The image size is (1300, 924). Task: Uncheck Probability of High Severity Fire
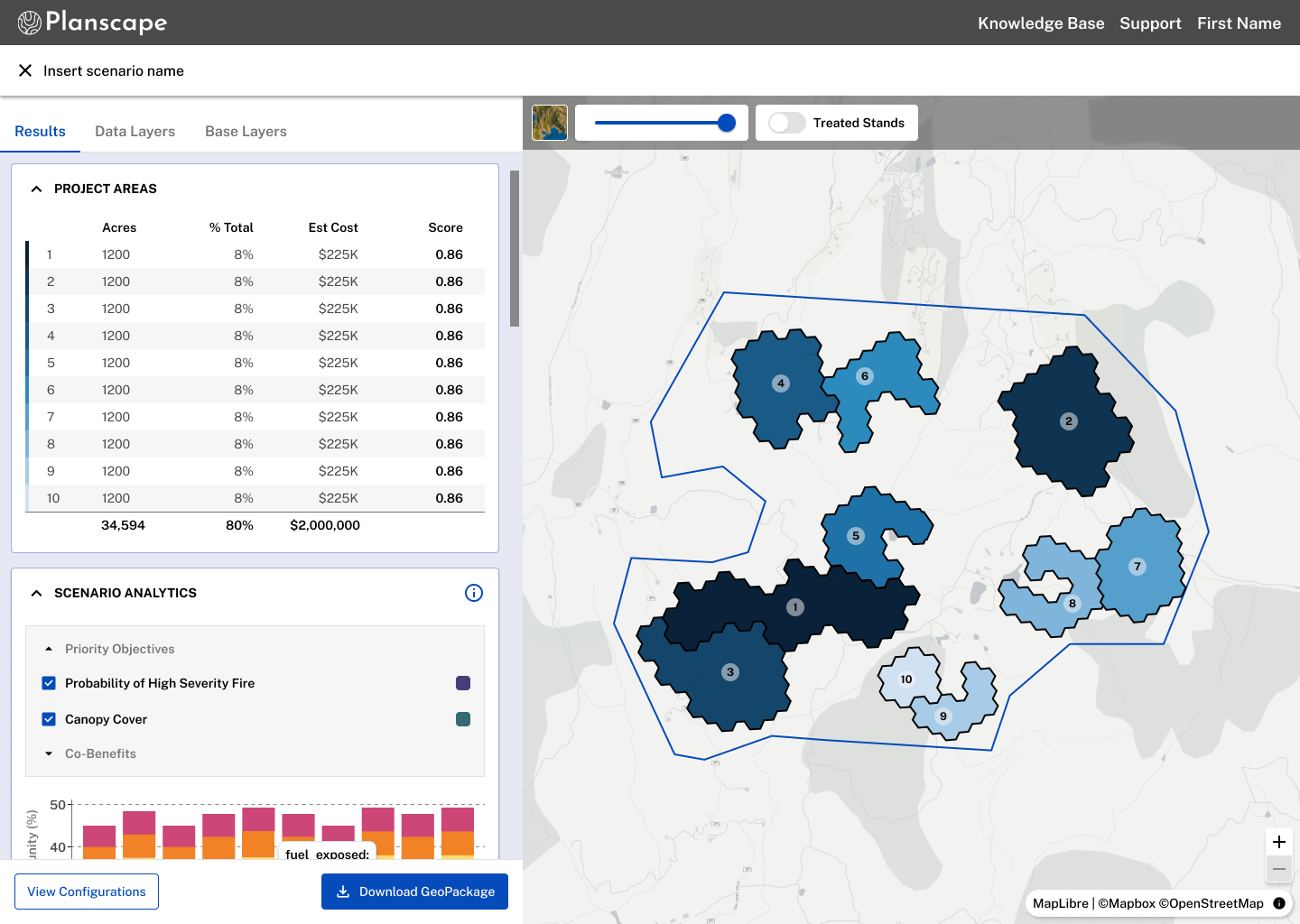click(49, 683)
